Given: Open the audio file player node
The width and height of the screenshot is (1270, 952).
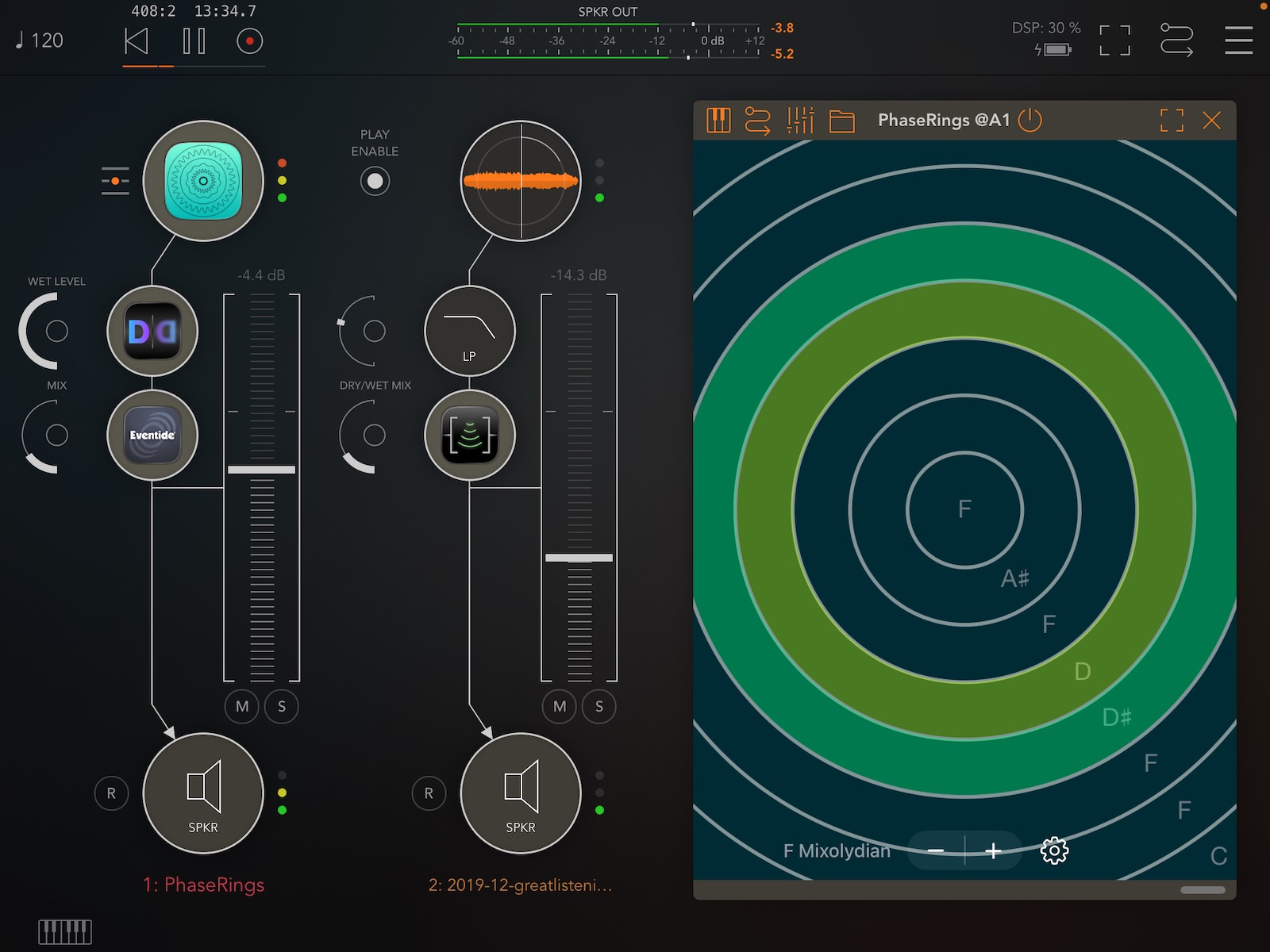Looking at the screenshot, I should [x=521, y=181].
